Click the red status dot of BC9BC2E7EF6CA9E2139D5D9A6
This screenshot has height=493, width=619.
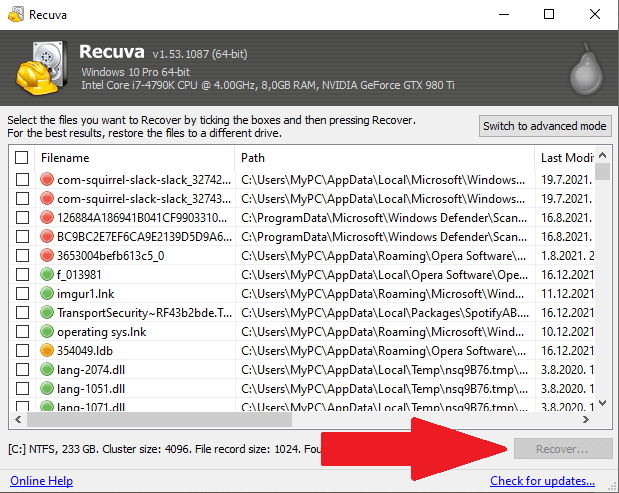click(47, 236)
